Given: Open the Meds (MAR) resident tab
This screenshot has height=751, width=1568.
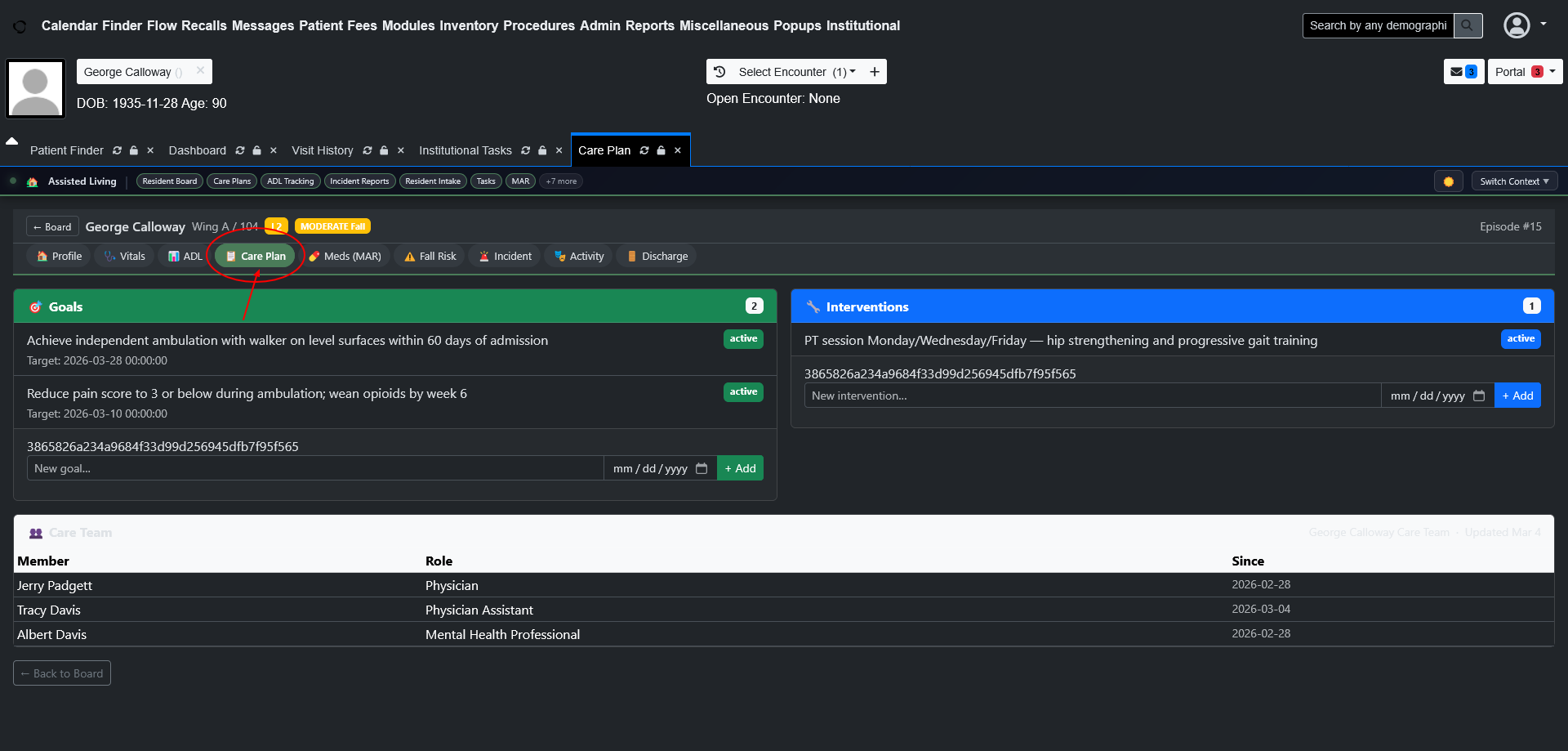Looking at the screenshot, I should (345, 256).
